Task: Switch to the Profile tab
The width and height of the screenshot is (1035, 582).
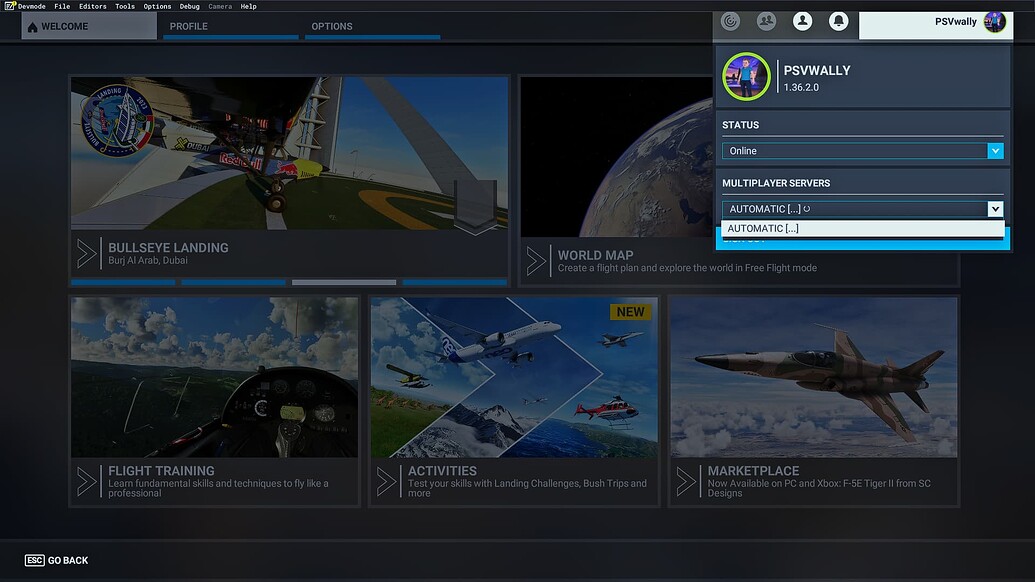Action: (x=189, y=26)
